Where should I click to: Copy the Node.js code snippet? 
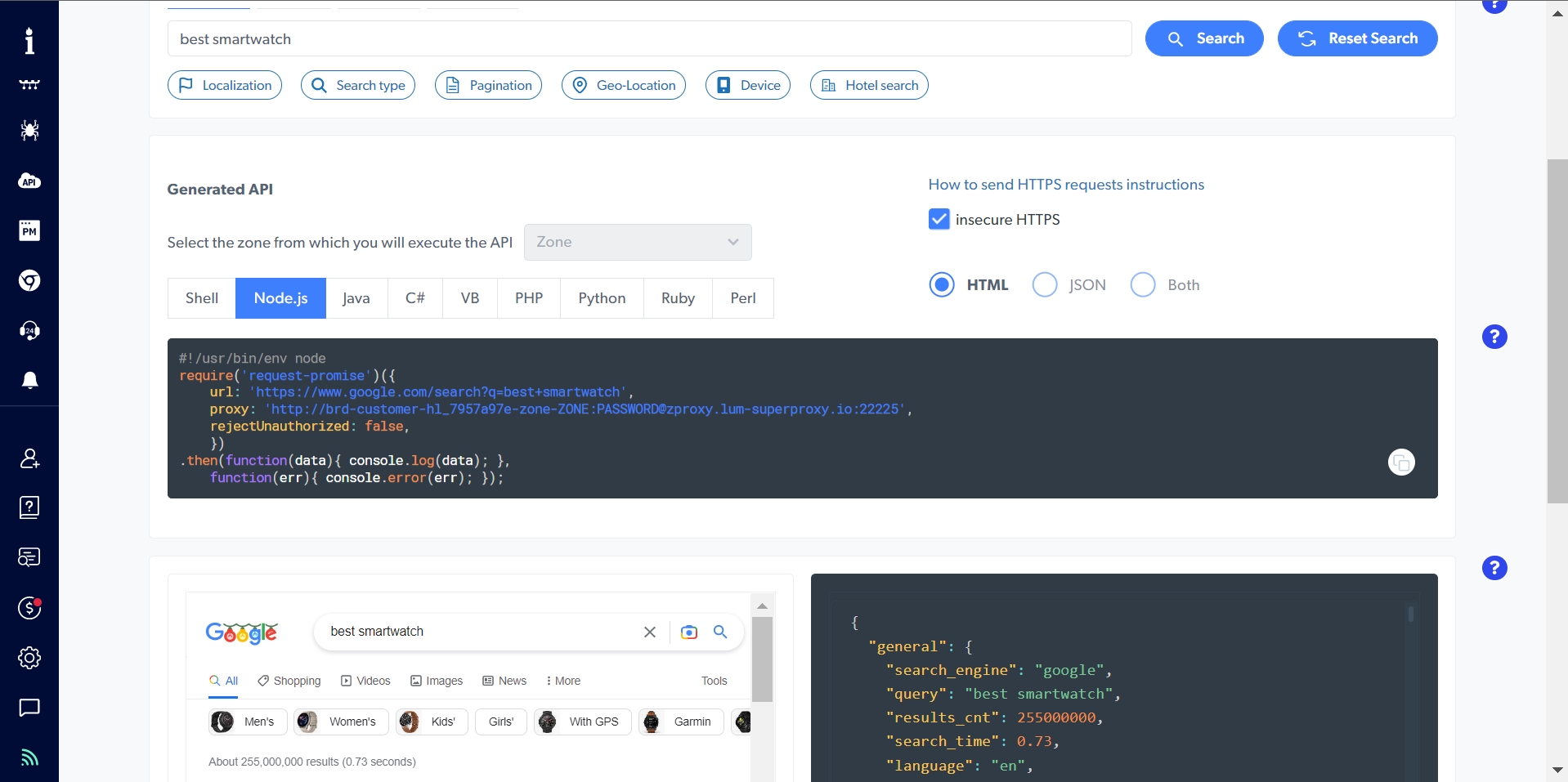point(1400,462)
